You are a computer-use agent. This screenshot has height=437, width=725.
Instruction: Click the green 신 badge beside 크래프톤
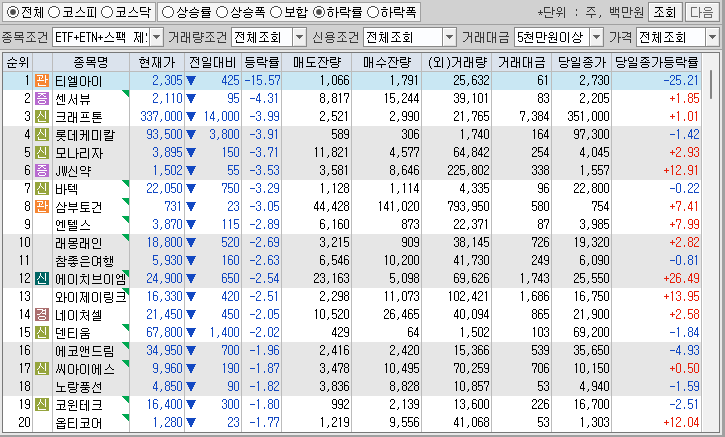(42, 117)
